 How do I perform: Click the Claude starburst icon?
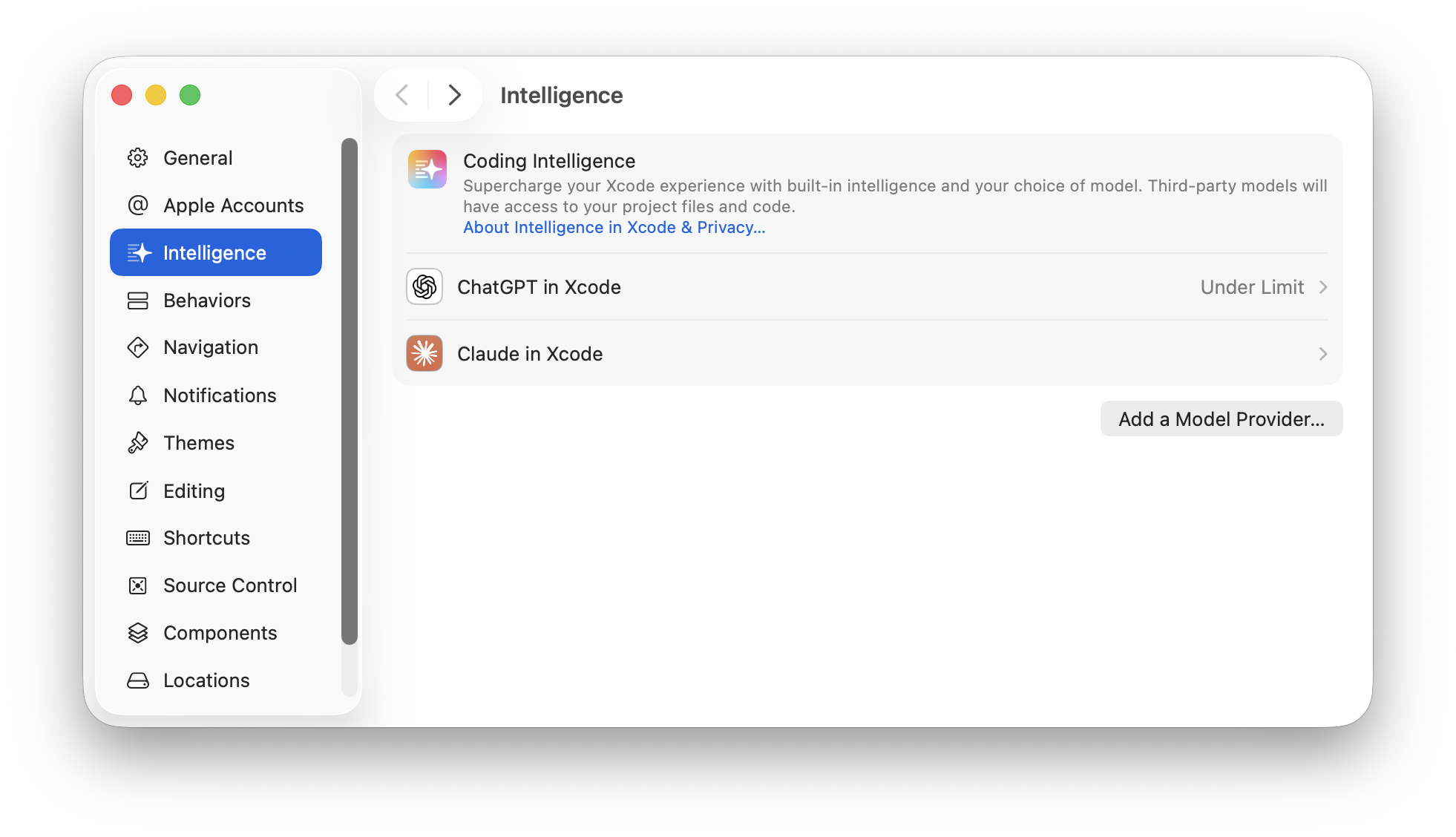pyautogui.click(x=424, y=353)
